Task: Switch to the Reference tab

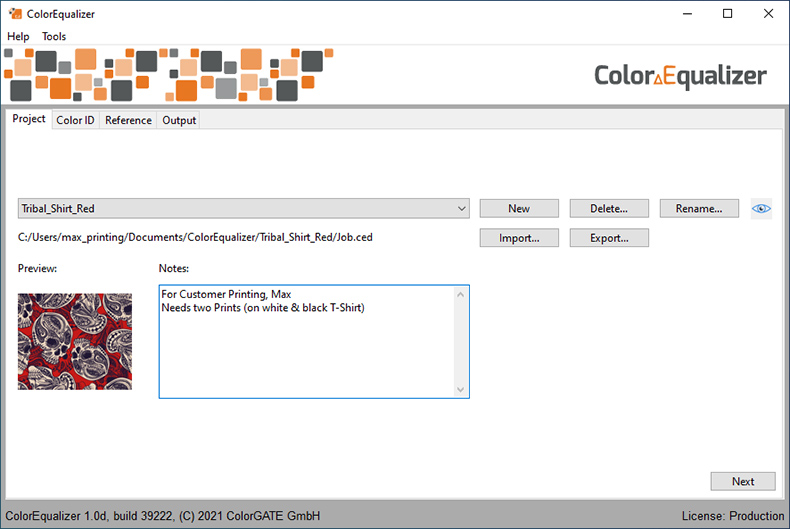Action: point(128,120)
